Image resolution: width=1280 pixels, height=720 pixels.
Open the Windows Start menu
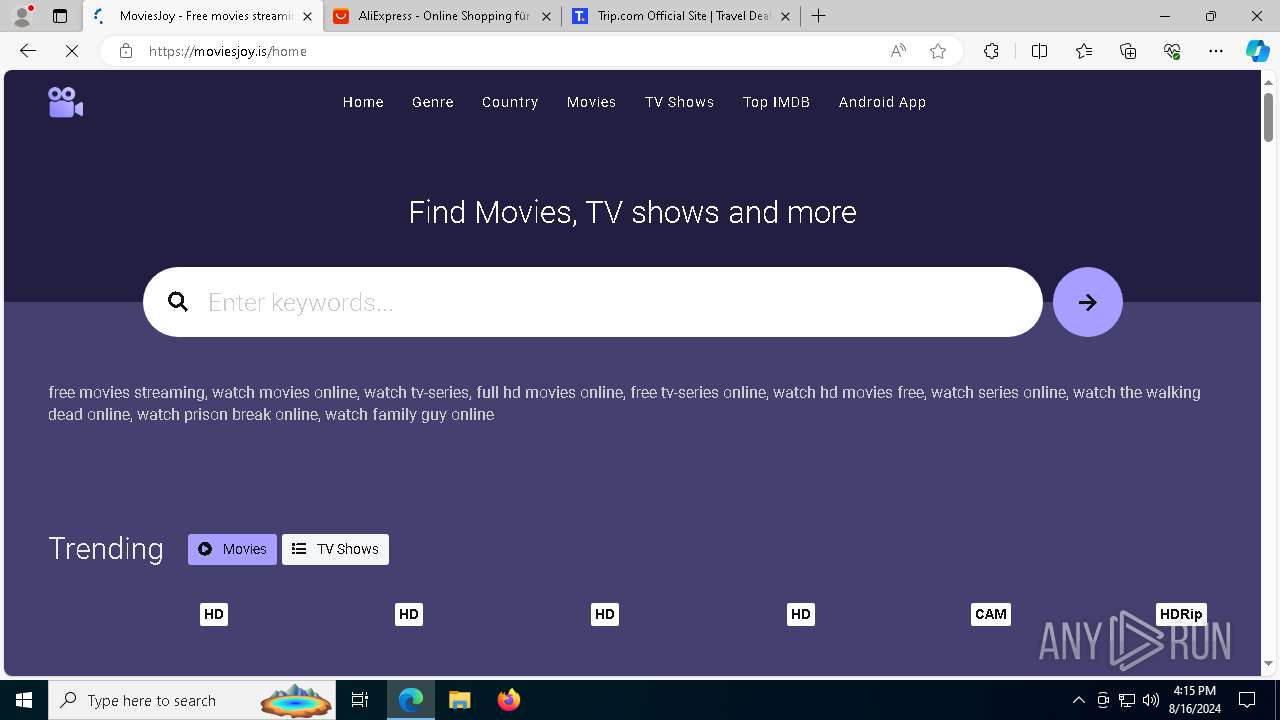click(x=24, y=700)
